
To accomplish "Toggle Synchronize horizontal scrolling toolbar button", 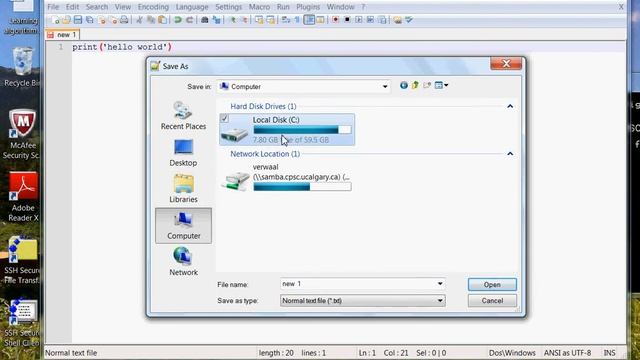I will pos(270,20).
